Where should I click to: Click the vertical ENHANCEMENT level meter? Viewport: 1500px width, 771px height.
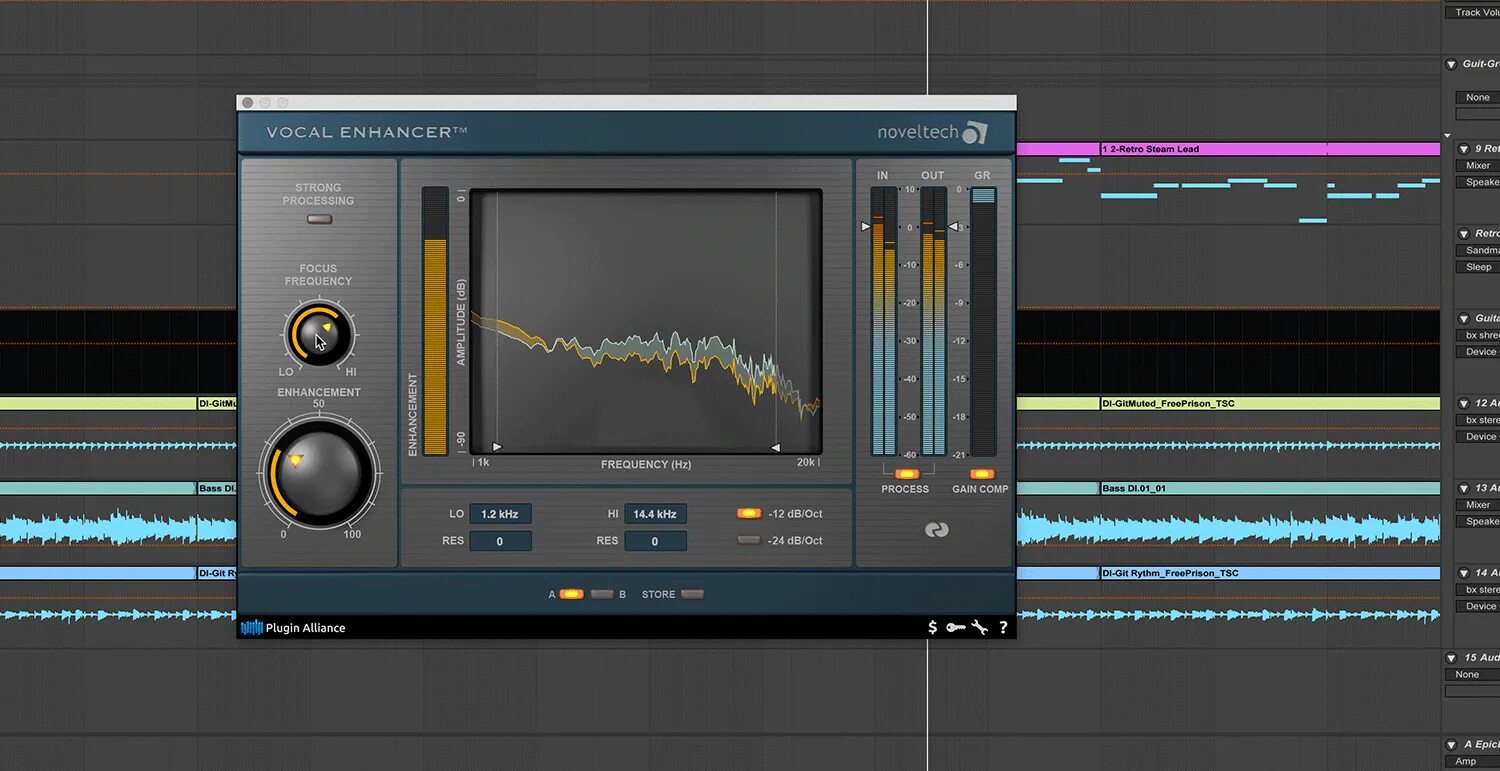(435, 321)
